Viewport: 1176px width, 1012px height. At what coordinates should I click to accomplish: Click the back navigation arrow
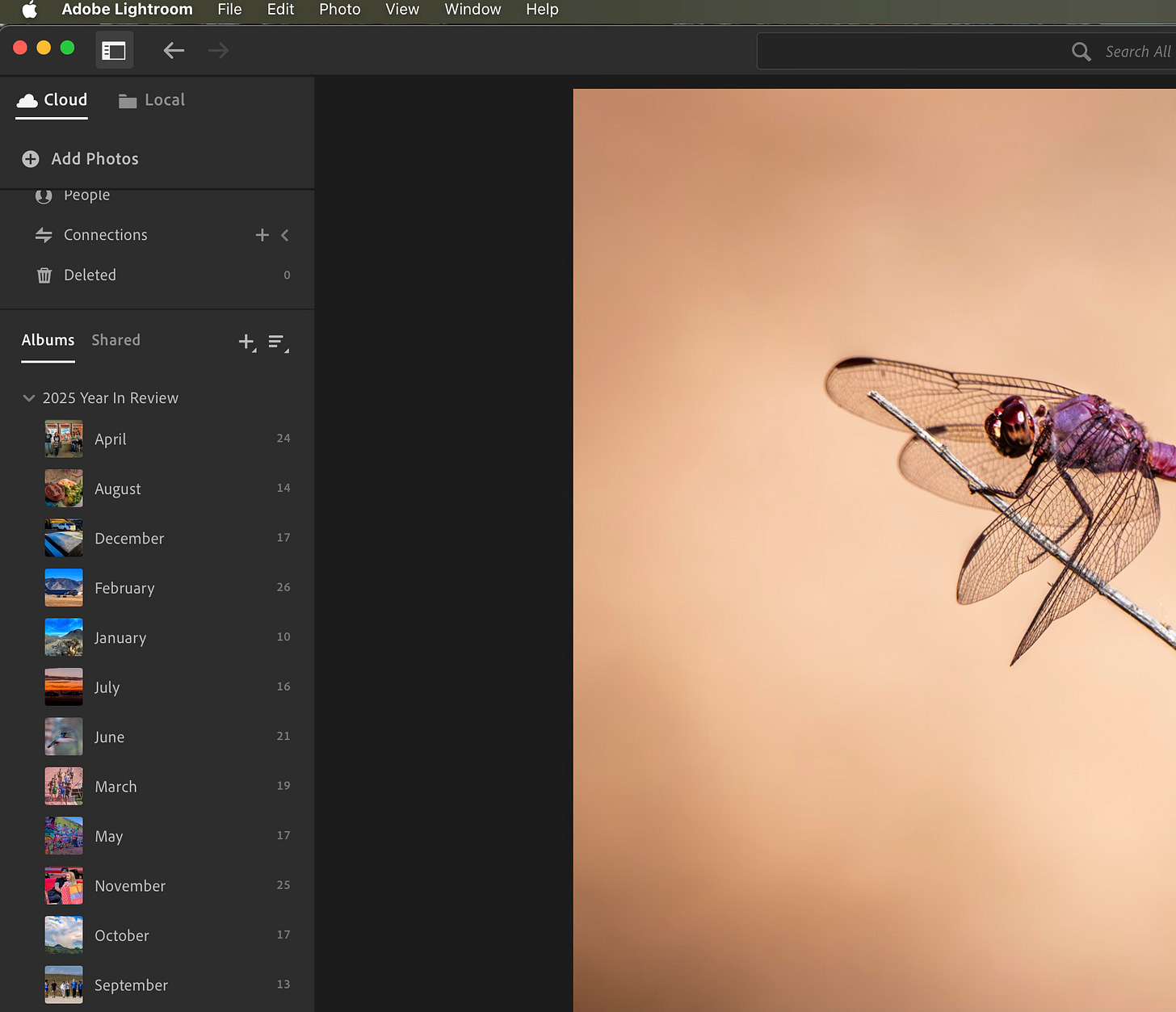[x=174, y=51]
